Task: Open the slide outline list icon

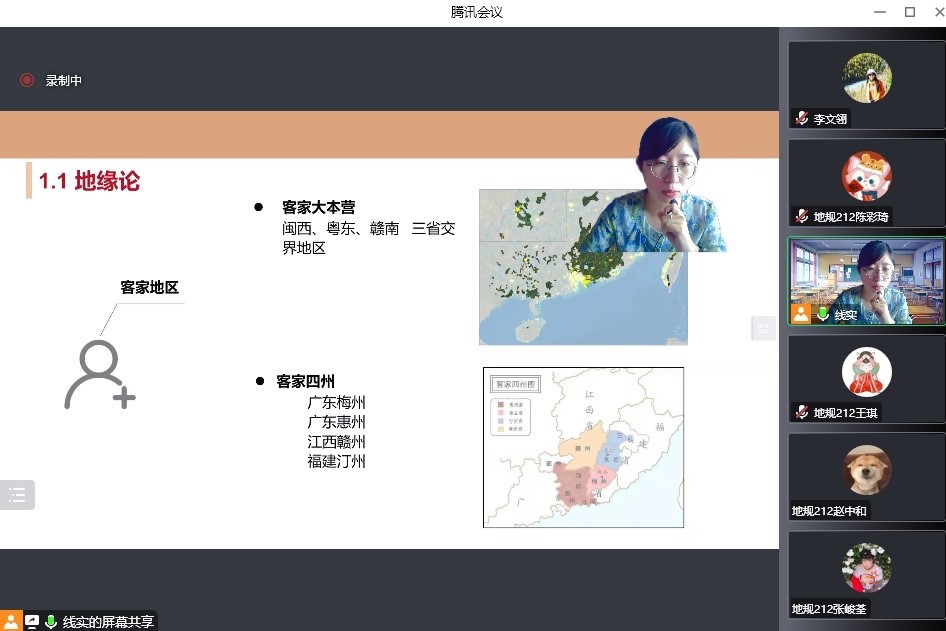Action: (x=17, y=495)
